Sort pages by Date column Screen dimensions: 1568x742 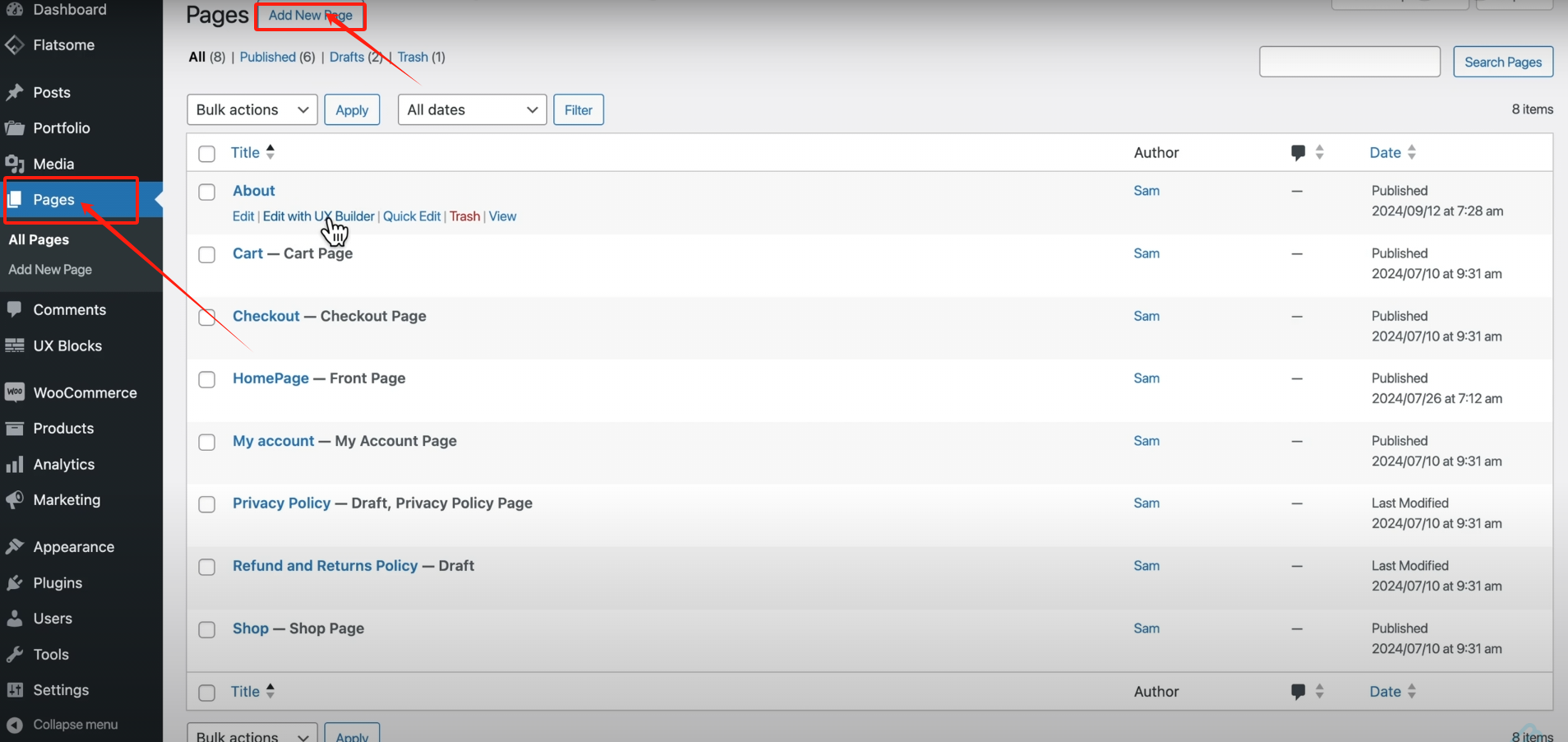[1385, 152]
